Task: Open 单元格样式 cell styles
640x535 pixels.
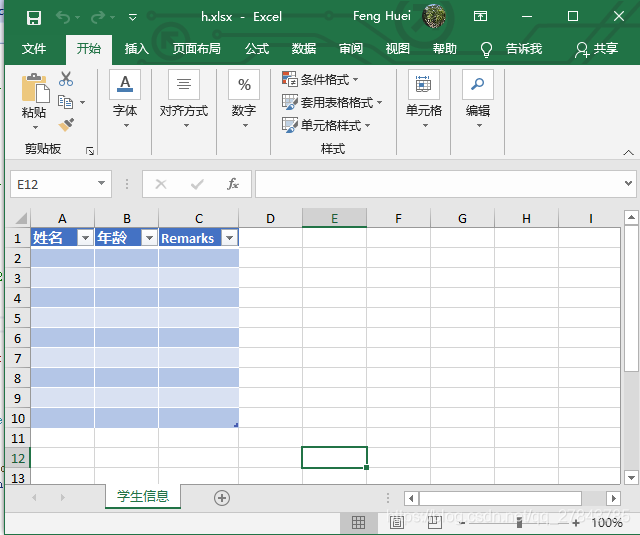Action: pyautogui.click(x=326, y=125)
